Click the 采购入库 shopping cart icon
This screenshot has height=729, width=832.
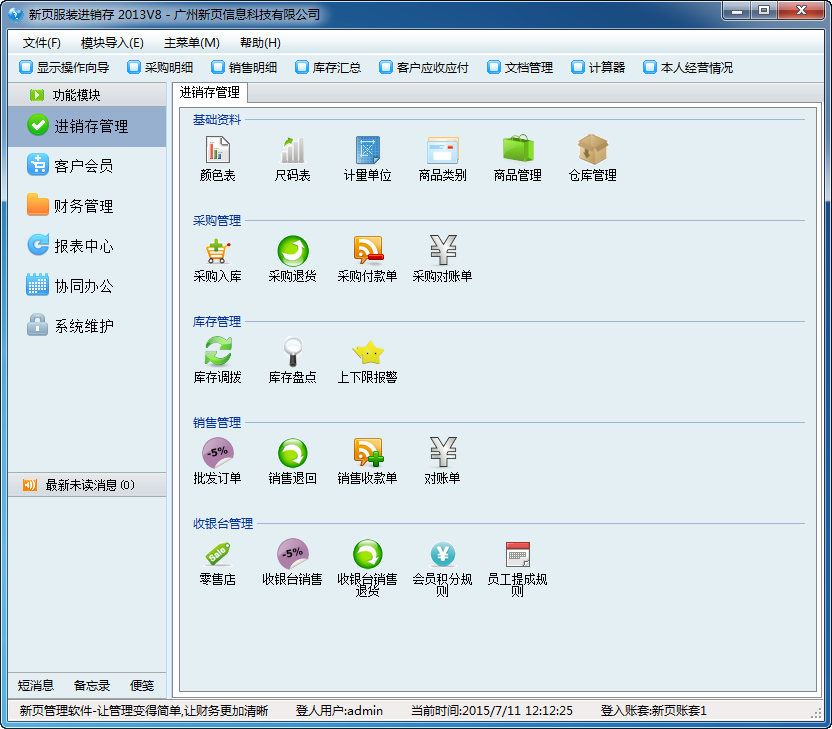coord(217,251)
